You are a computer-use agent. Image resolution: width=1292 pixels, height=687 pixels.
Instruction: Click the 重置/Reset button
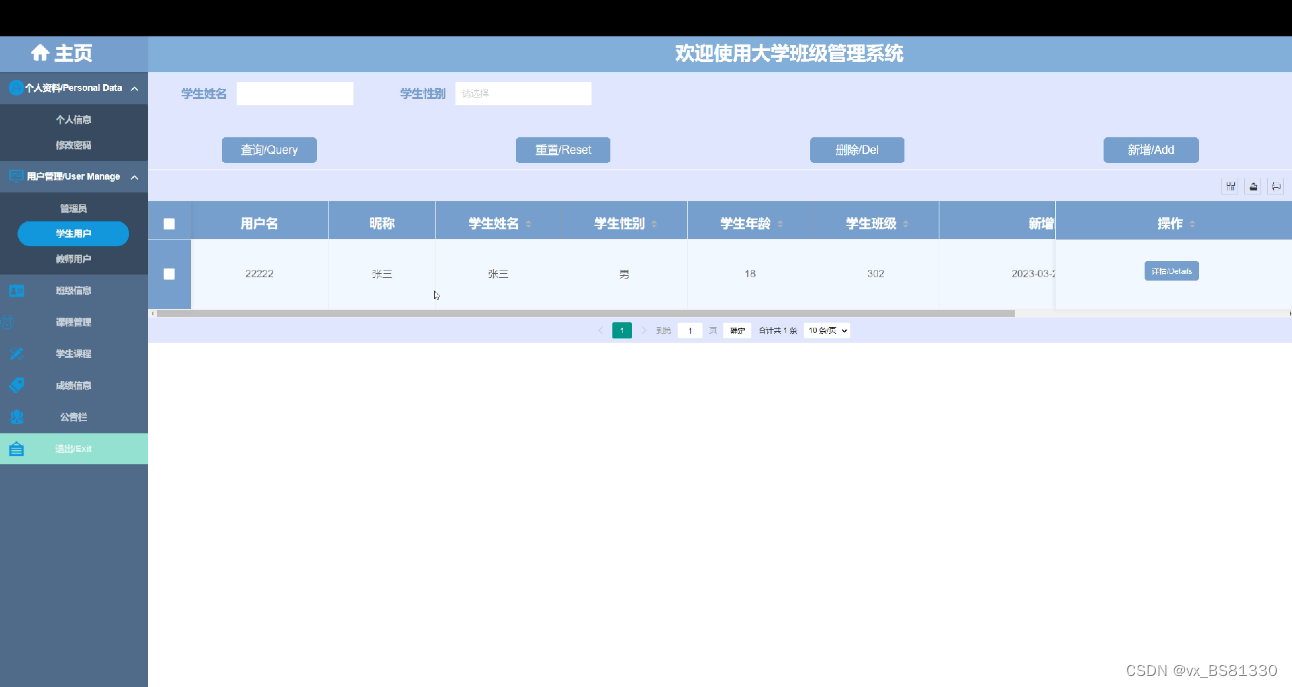click(563, 150)
